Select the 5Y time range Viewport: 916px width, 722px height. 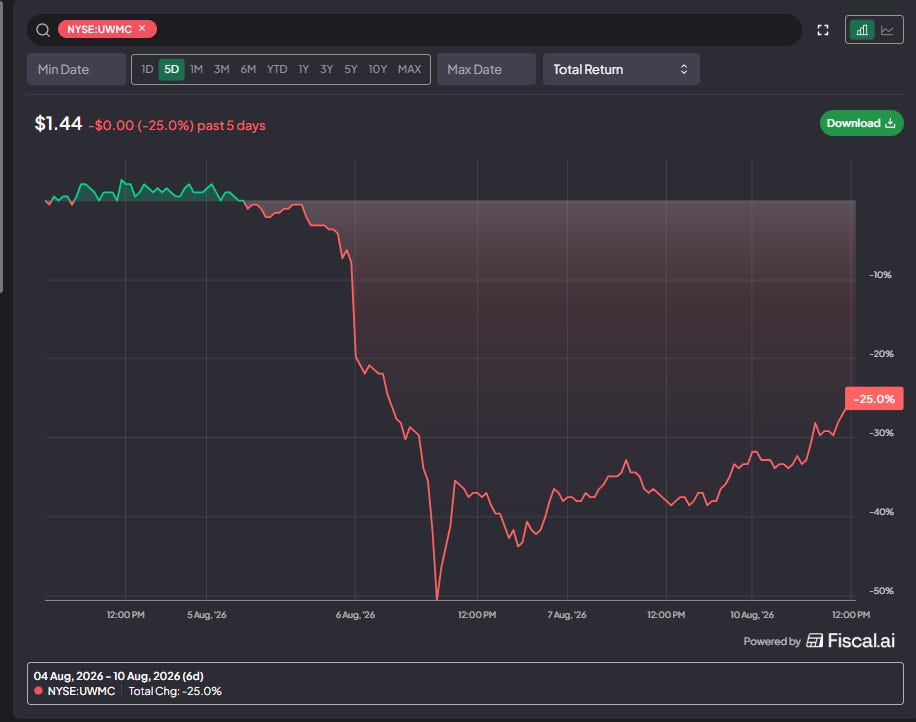[x=351, y=69]
